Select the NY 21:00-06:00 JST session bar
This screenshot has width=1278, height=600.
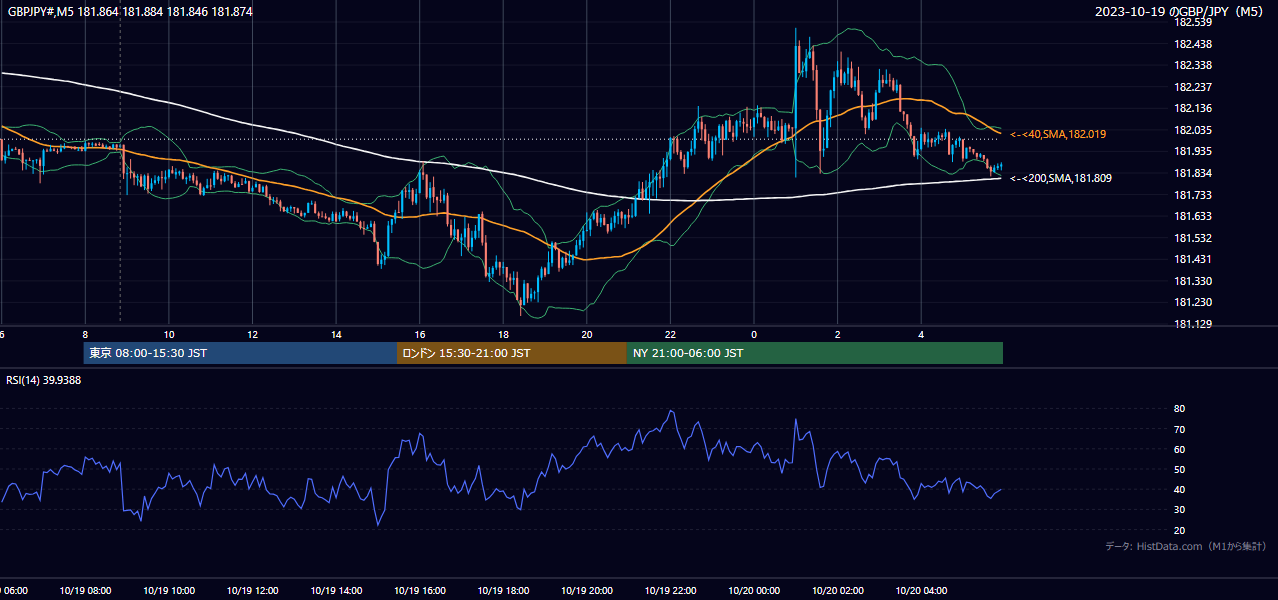pyautogui.click(x=815, y=353)
